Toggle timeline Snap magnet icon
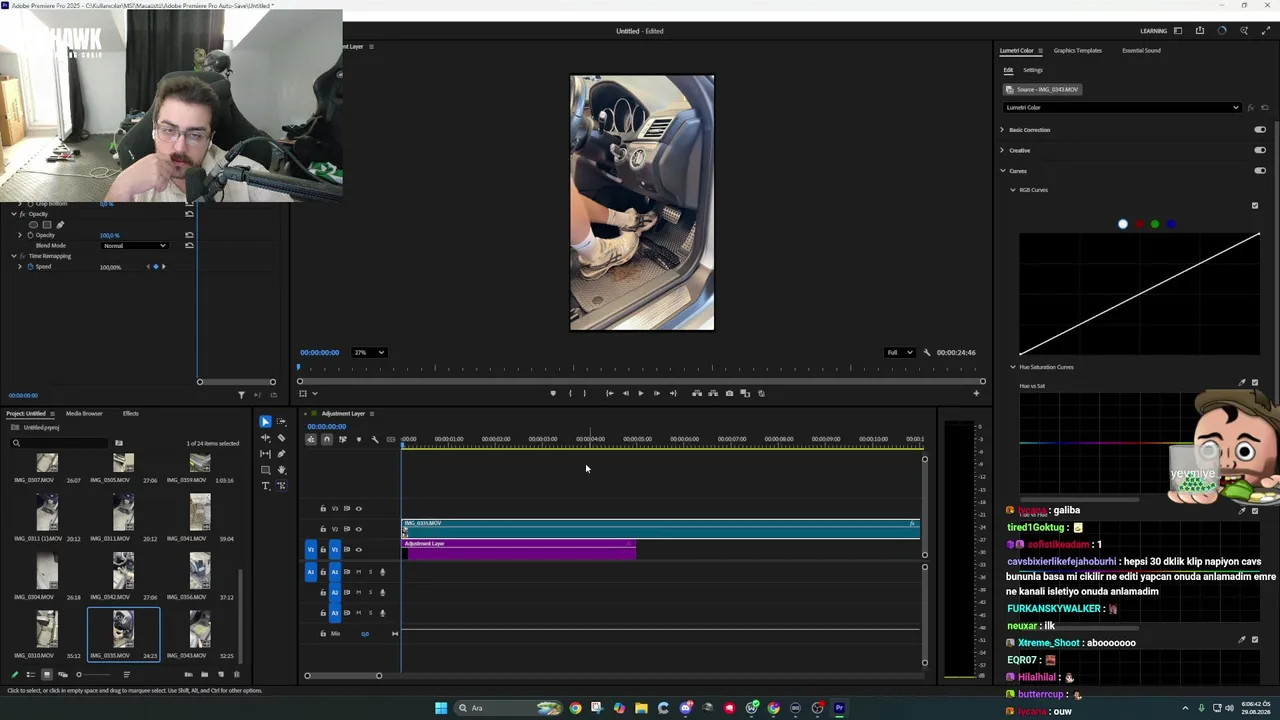This screenshot has width=1280, height=720. [x=327, y=439]
